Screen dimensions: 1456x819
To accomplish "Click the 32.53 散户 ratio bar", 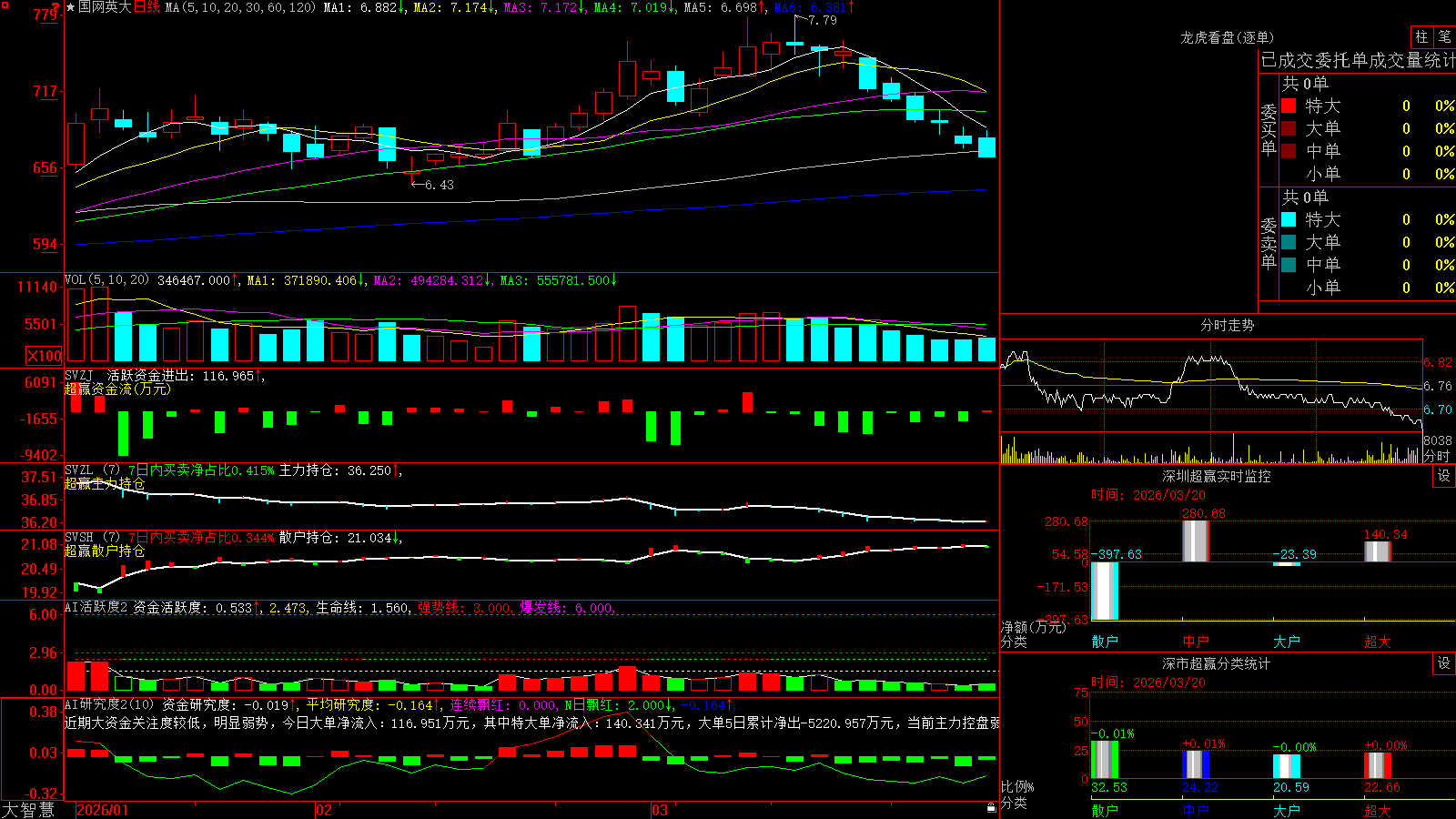I will [1105, 760].
